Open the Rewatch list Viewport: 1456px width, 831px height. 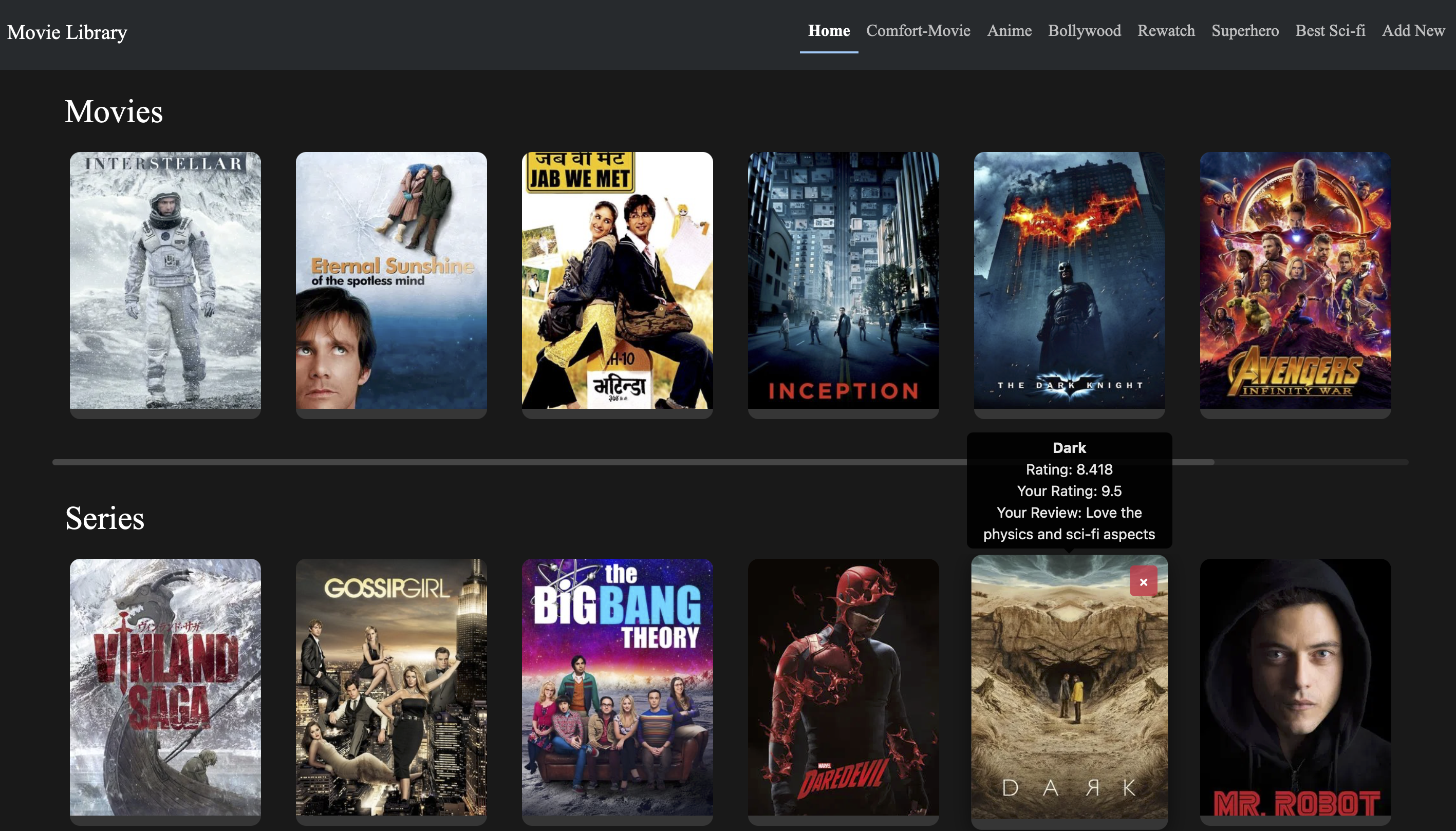(1166, 31)
